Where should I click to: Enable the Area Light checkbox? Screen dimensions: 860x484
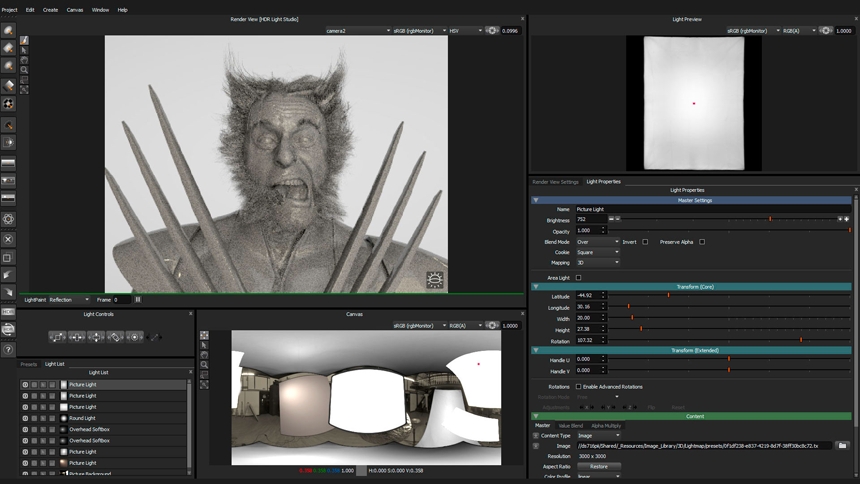click(x=578, y=278)
